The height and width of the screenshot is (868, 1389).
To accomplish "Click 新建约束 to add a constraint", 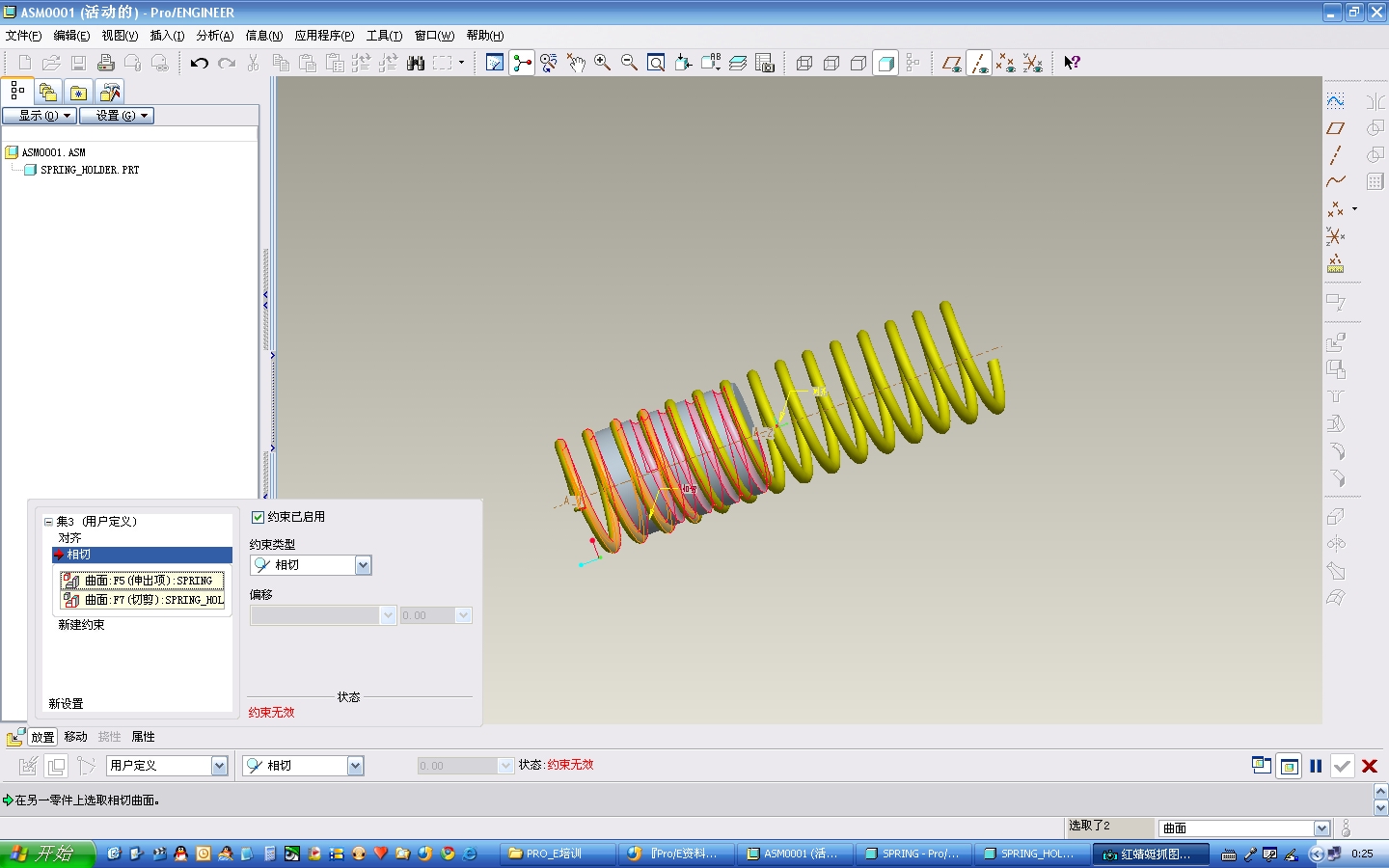I will coord(81,625).
